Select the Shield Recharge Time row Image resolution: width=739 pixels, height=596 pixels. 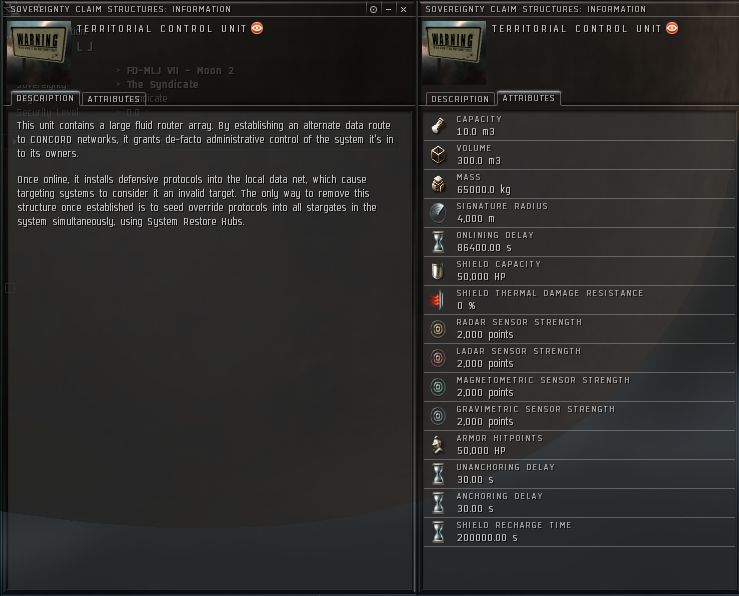[579, 532]
